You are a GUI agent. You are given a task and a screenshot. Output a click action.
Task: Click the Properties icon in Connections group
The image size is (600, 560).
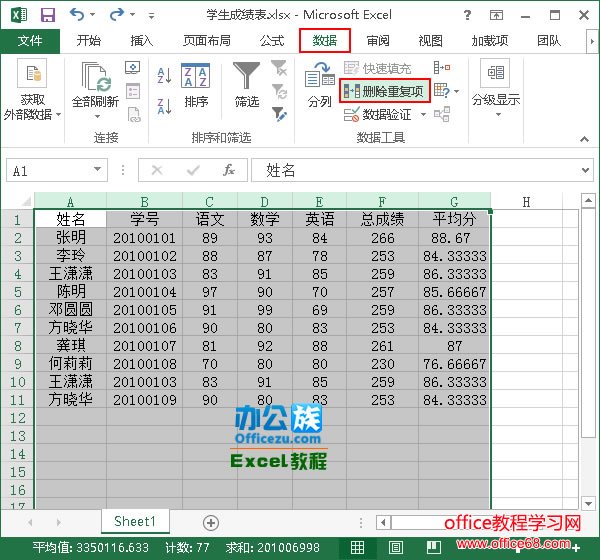[x=133, y=91]
